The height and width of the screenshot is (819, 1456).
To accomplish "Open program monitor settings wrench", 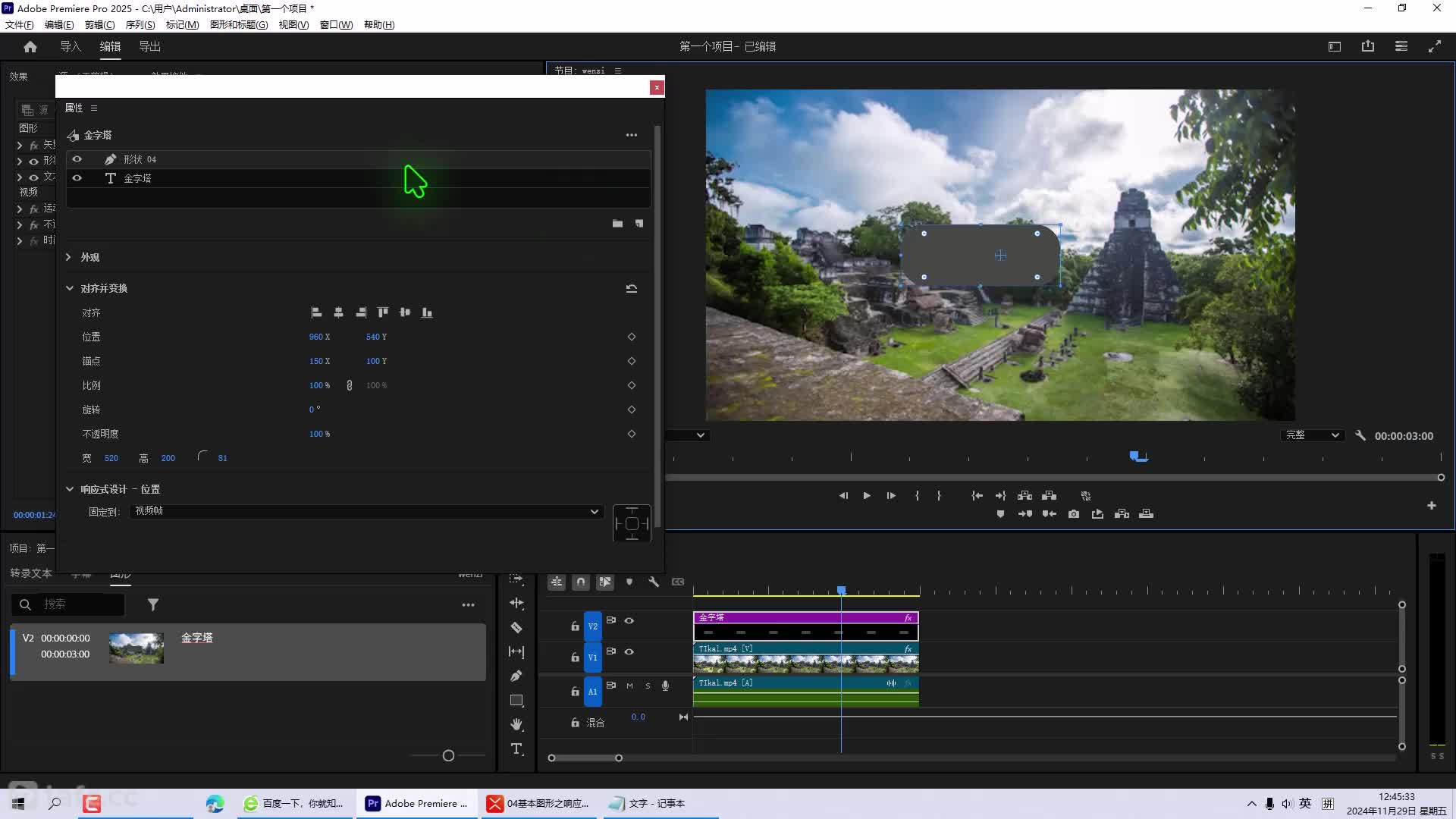I will pos(1360,435).
